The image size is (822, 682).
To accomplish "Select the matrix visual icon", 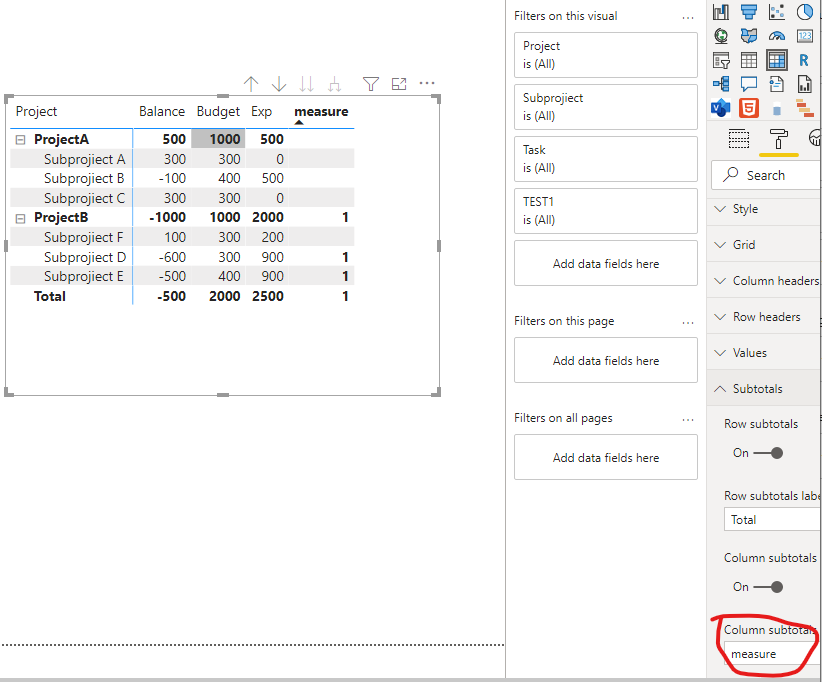I will coord(777,60).
